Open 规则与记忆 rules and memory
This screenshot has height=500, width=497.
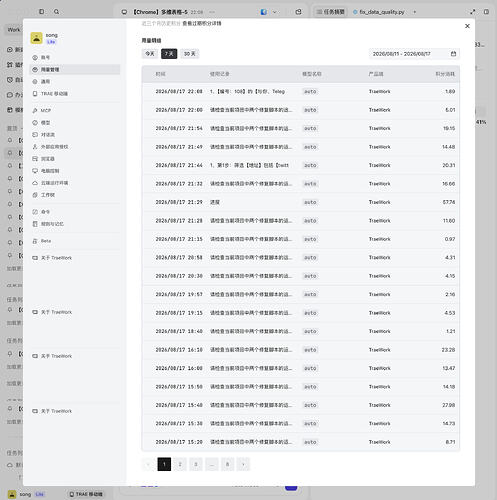(x=75, y=224)
